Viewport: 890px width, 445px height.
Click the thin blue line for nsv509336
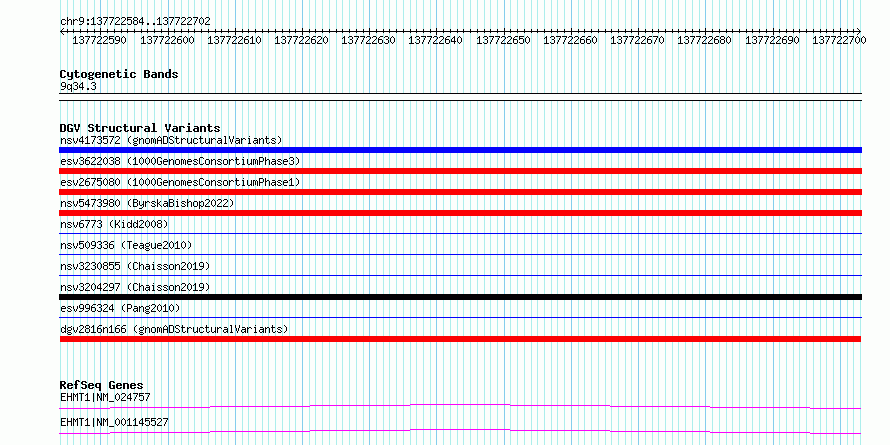click(460, 254)
